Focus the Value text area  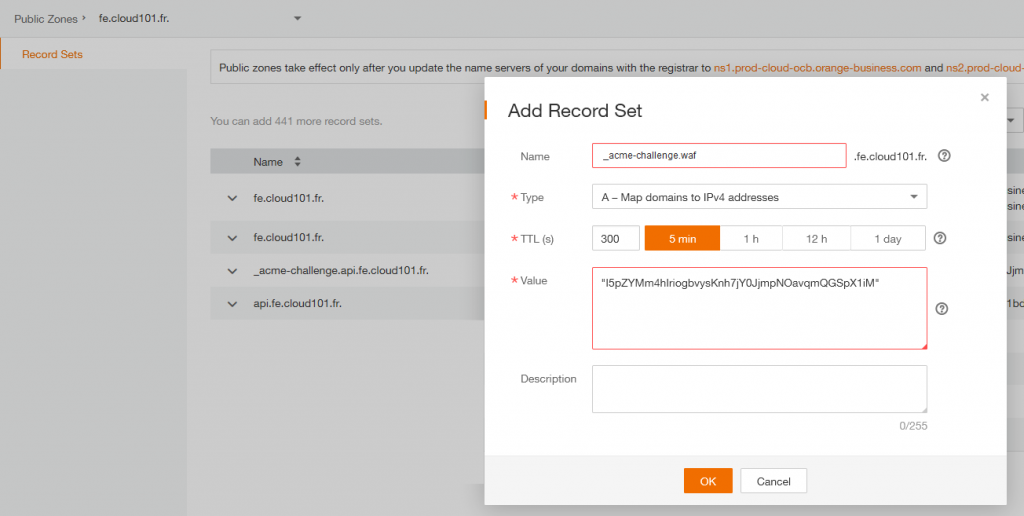pos(760,308)
